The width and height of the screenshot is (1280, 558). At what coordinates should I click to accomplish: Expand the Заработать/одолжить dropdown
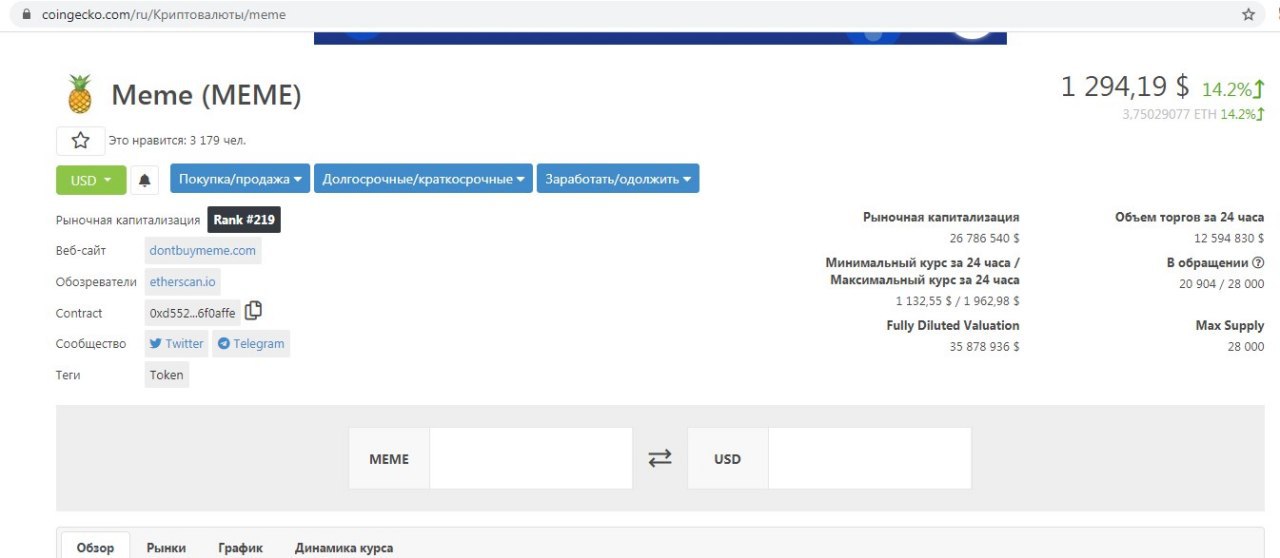tap(618, 179)
